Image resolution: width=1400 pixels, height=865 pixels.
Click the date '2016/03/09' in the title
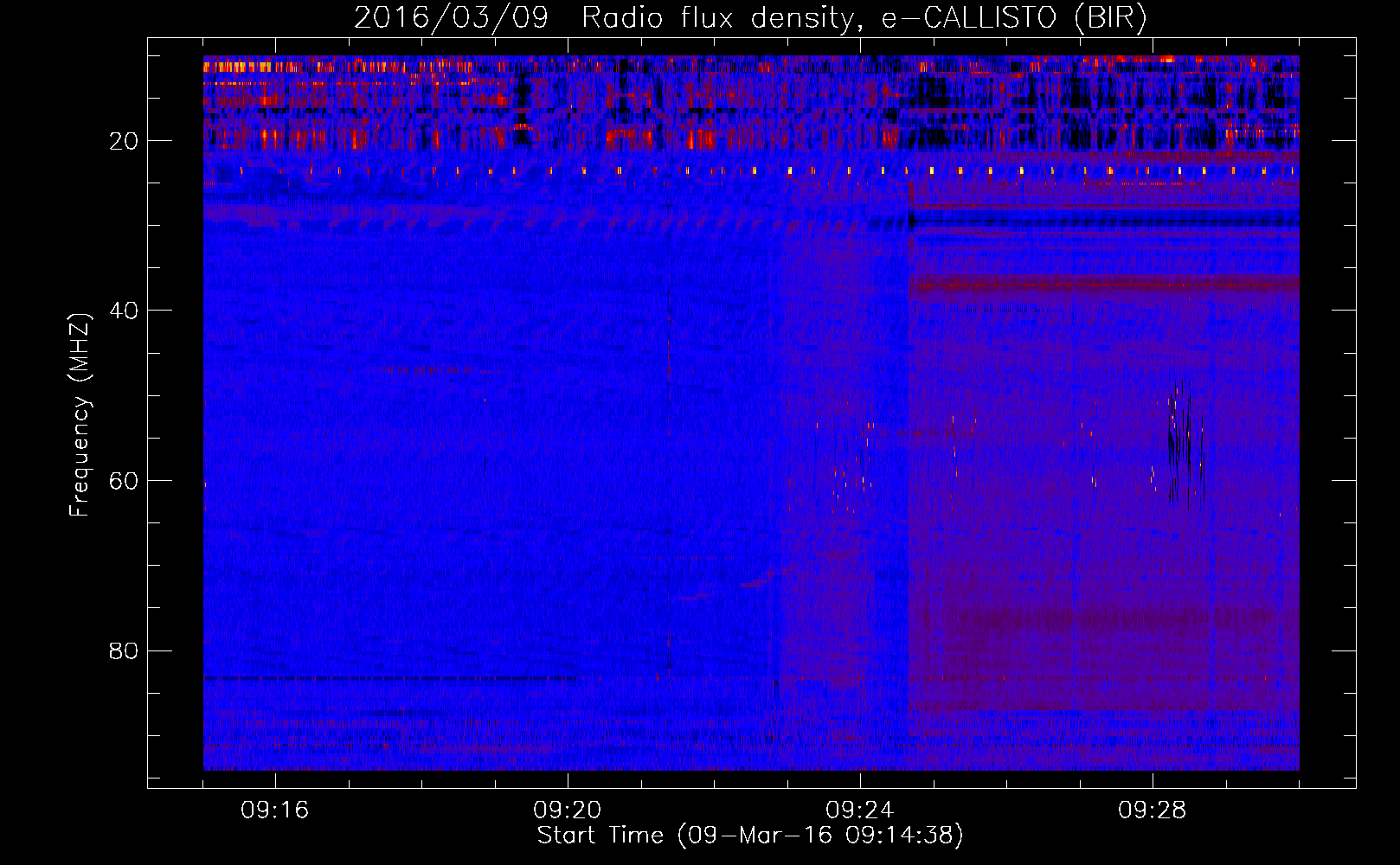(451, 18)
